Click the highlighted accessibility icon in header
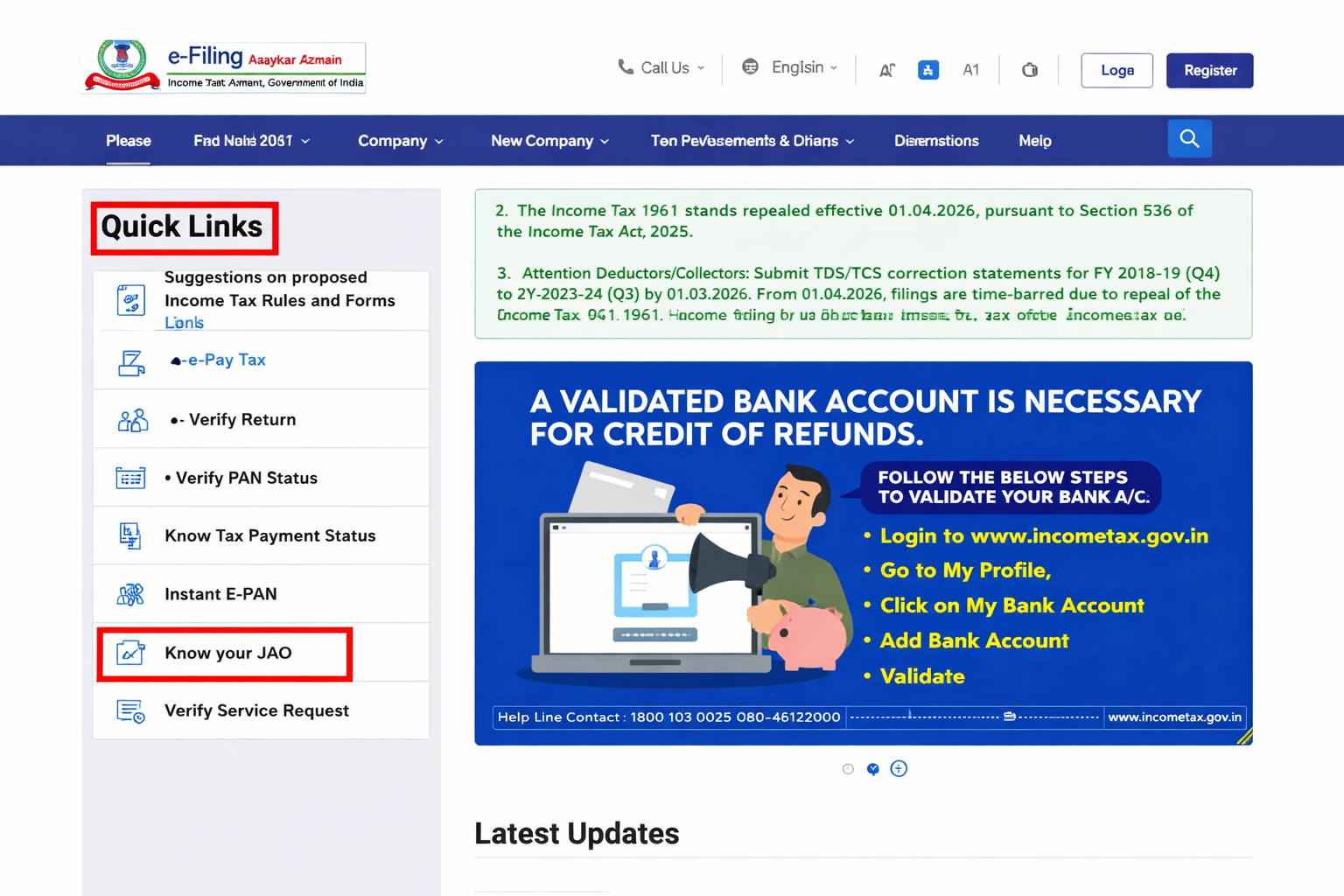This screenshot has width=1344, height=896. [x=927, y=70]
